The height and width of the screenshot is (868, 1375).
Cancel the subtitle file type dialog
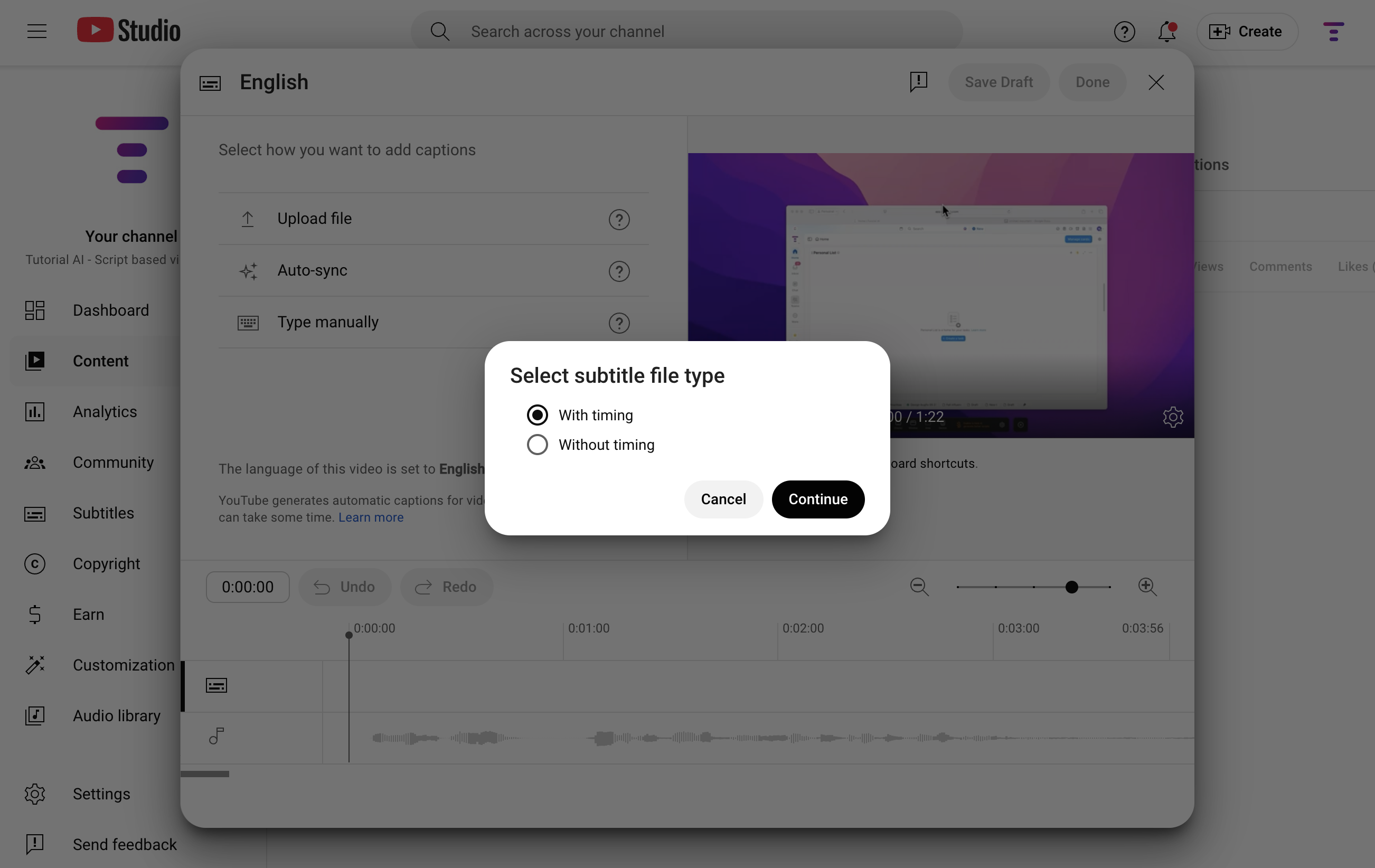723,499
